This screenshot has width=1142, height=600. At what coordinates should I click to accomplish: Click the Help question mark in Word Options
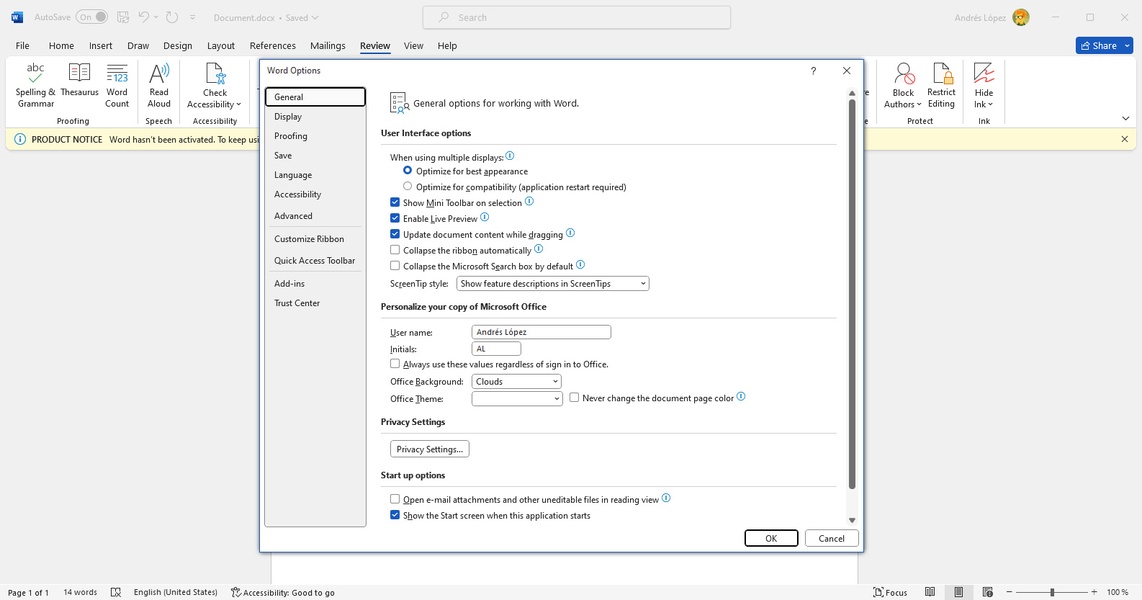(x=813, y=71)
